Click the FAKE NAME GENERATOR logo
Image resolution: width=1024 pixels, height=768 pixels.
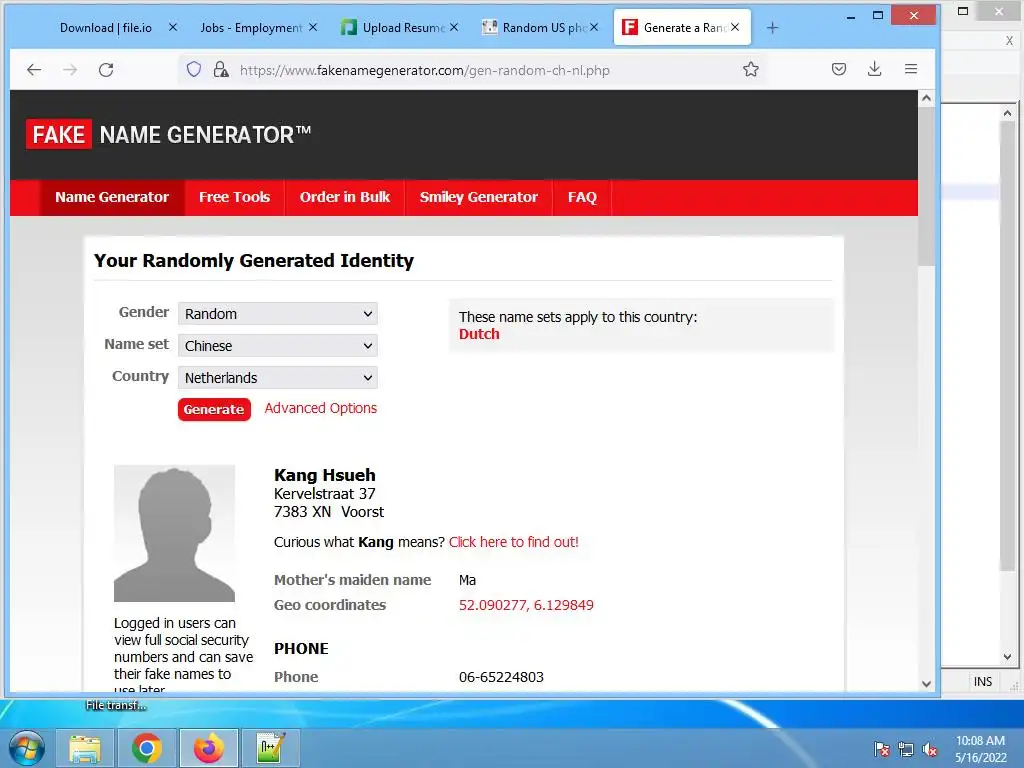(x=168, y=135)
